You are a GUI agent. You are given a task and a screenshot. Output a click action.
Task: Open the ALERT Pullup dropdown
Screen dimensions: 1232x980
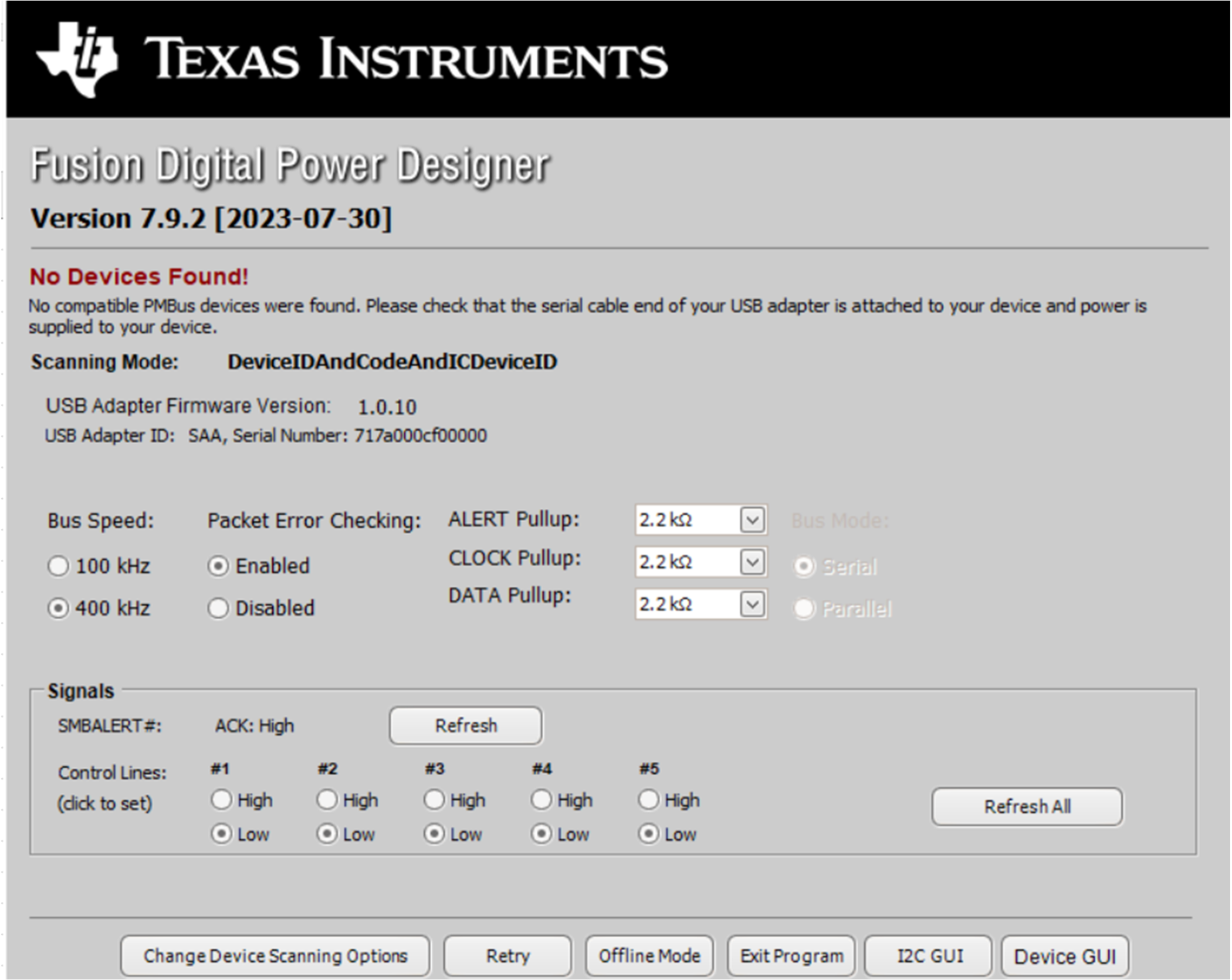pyautogui.click(x=754, y=520)
